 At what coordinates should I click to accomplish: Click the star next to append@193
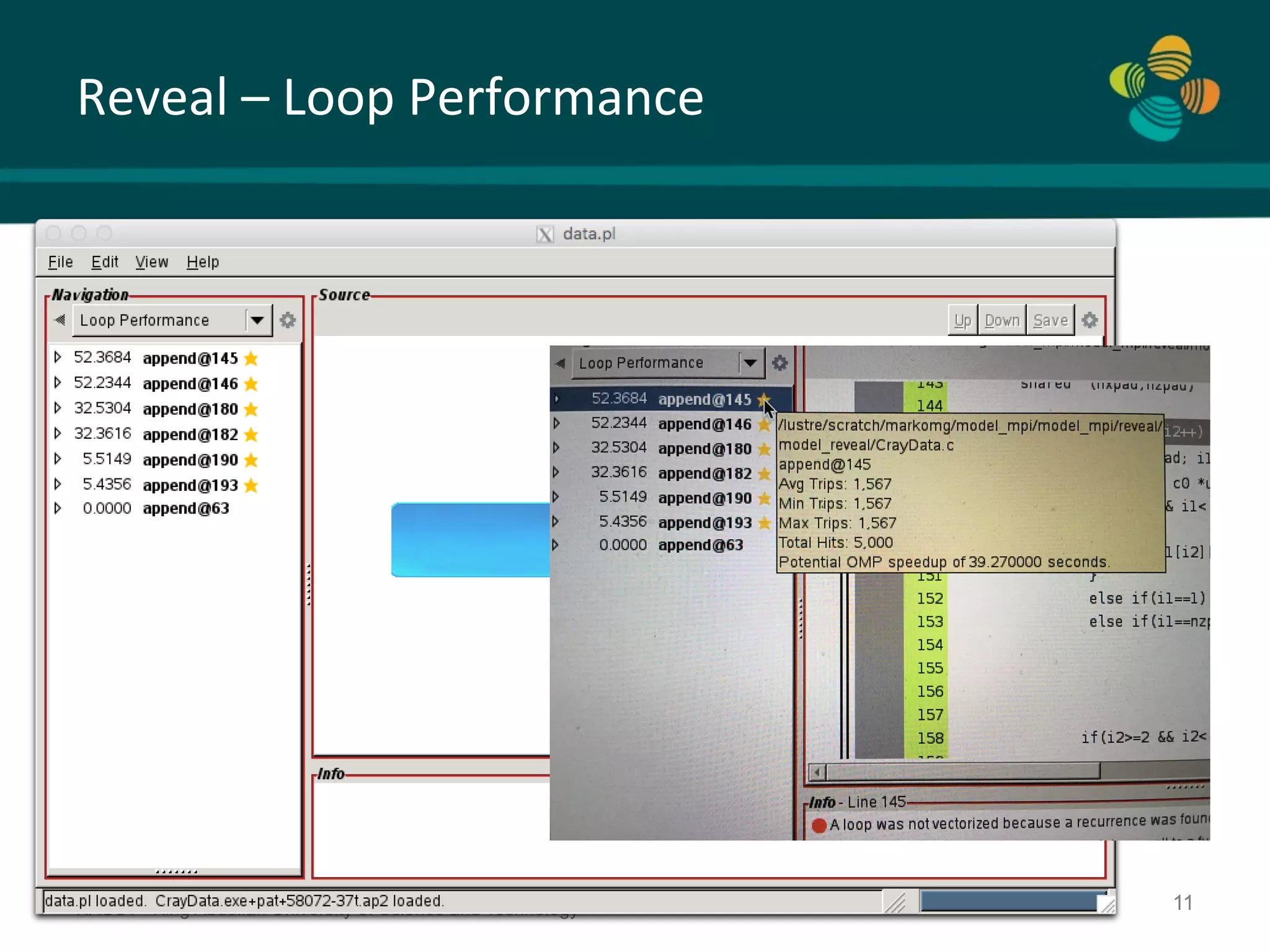[x=251, y=485]
